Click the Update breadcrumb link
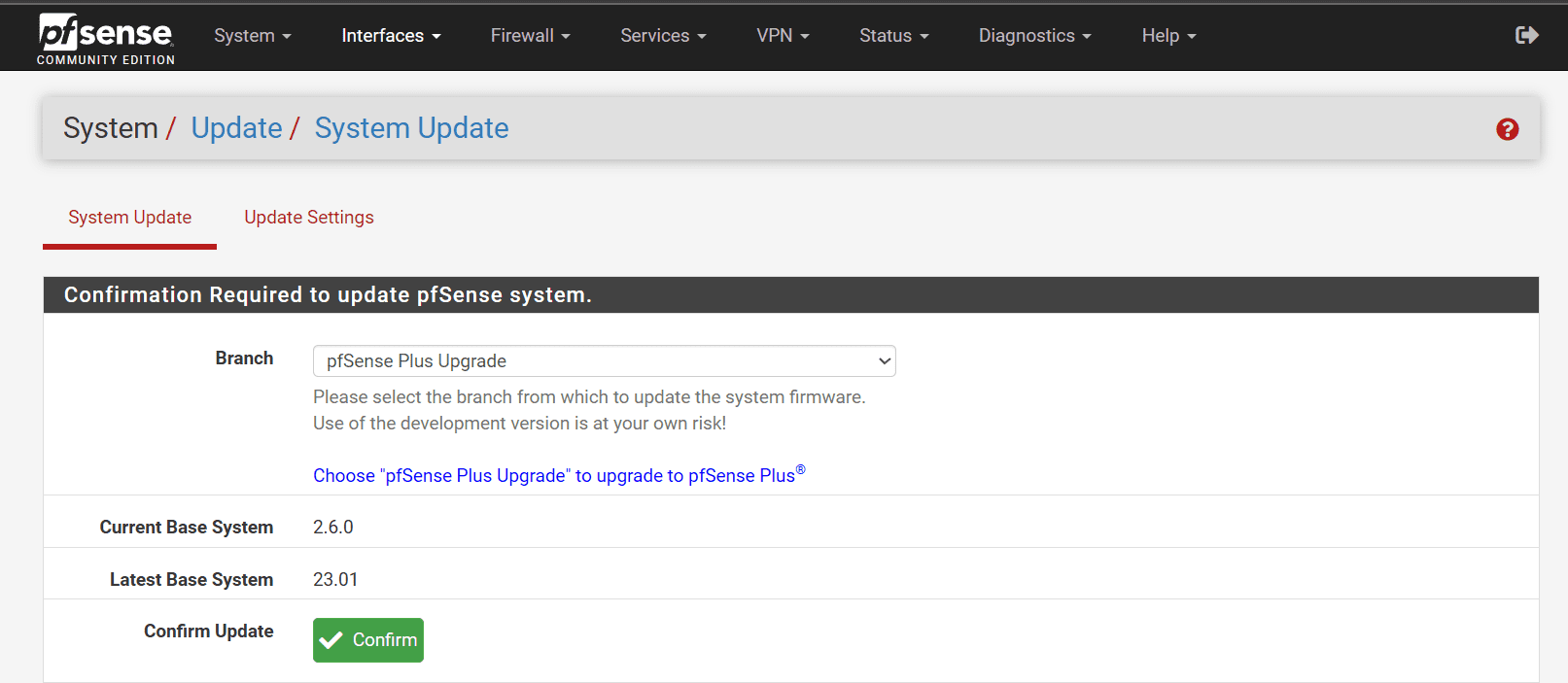The image size is (1568, 683). tap(236, 128)
